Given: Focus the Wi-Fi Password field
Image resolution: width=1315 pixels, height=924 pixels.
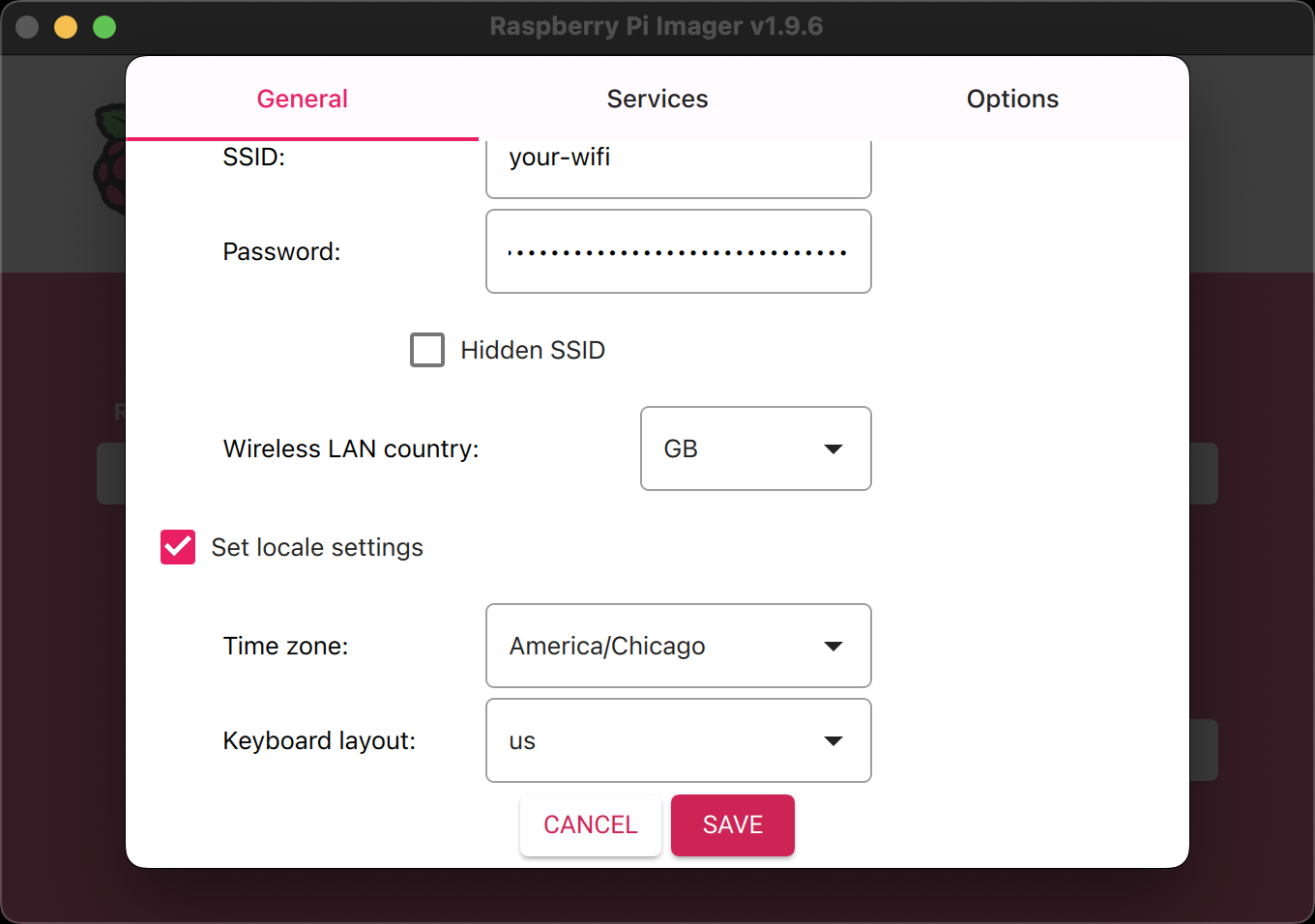Looking at the screenshot, I should click(x=678, y=252).
